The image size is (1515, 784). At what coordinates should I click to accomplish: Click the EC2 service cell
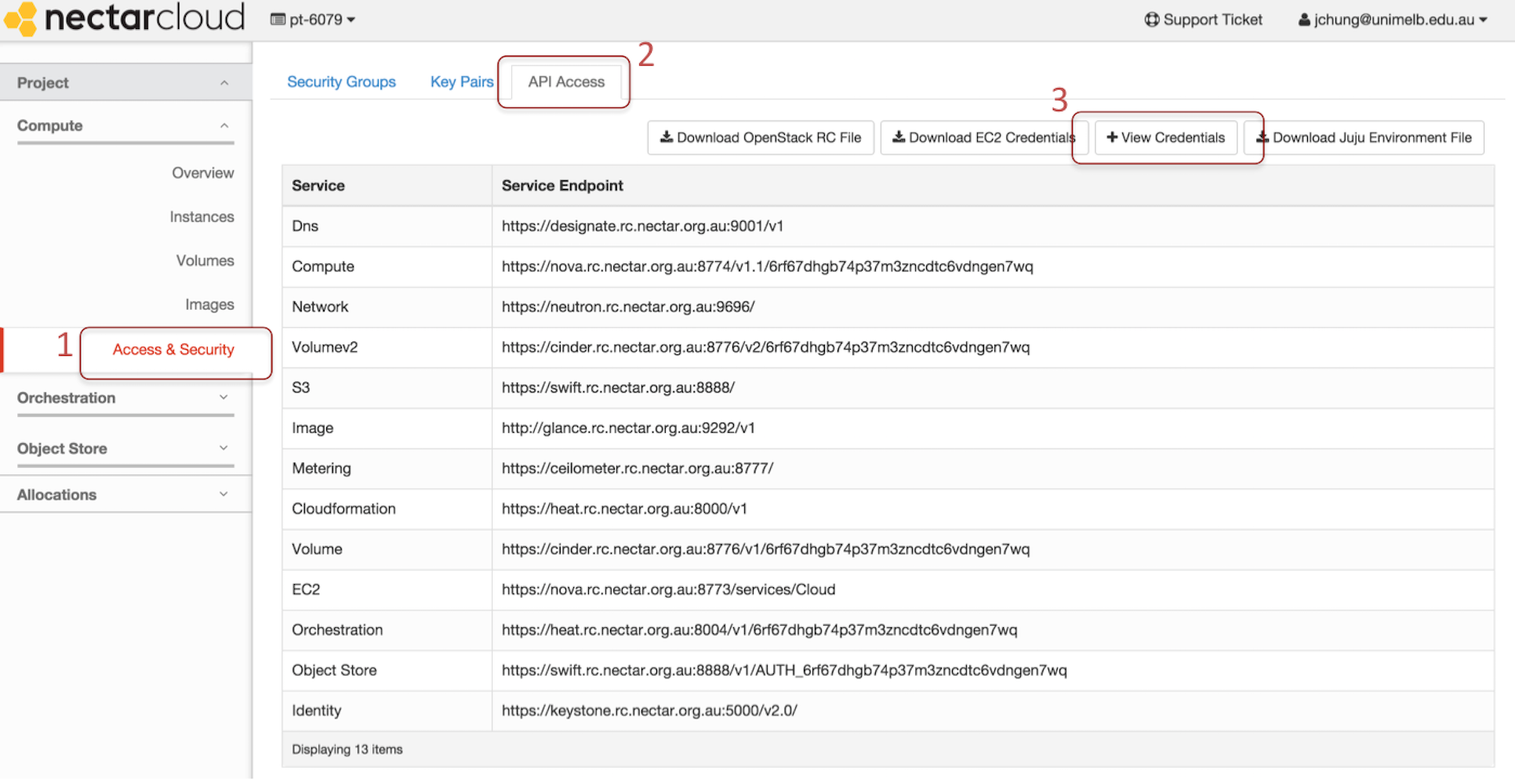[x=387, y=590]
